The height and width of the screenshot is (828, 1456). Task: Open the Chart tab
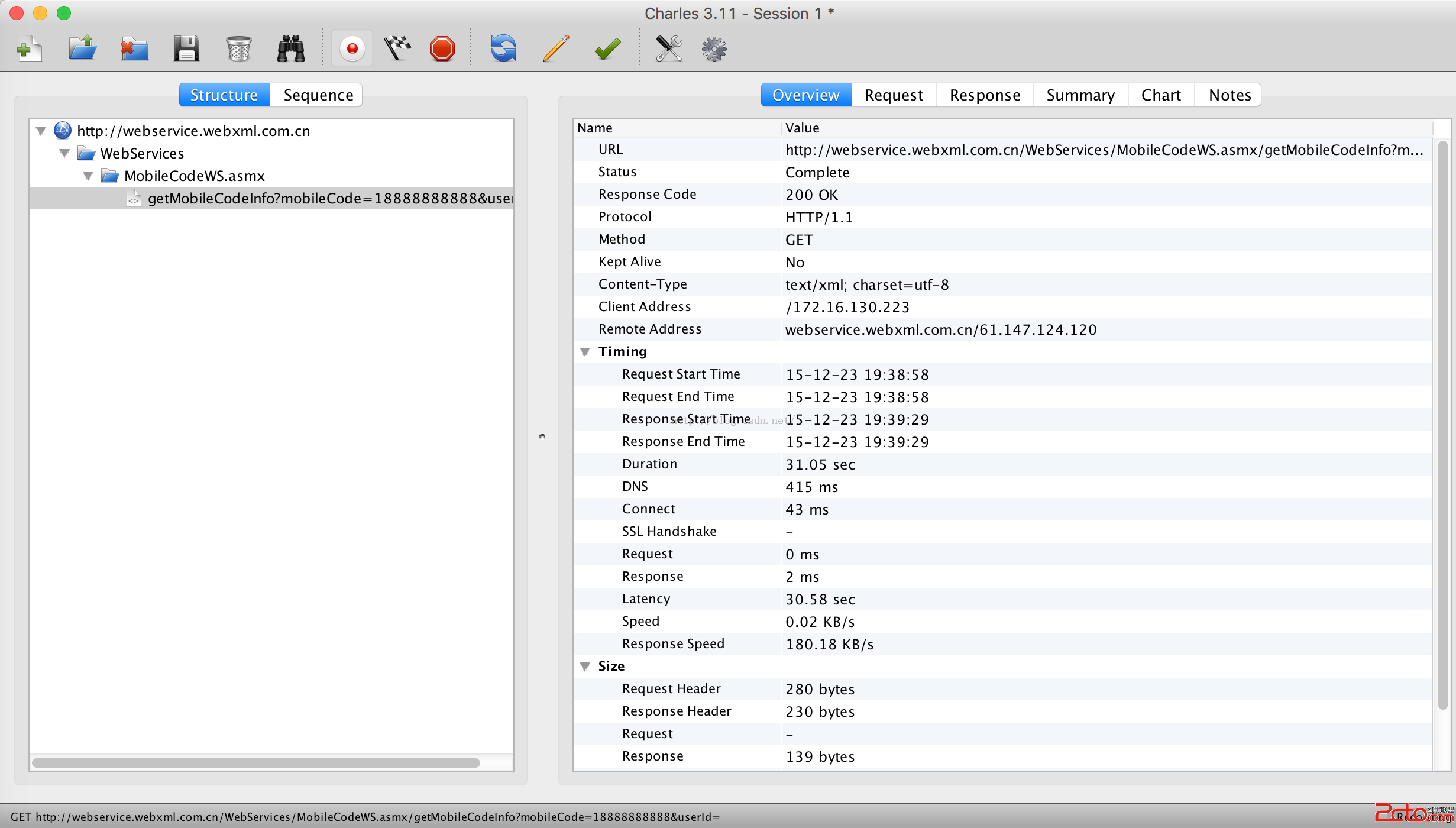1160,95
